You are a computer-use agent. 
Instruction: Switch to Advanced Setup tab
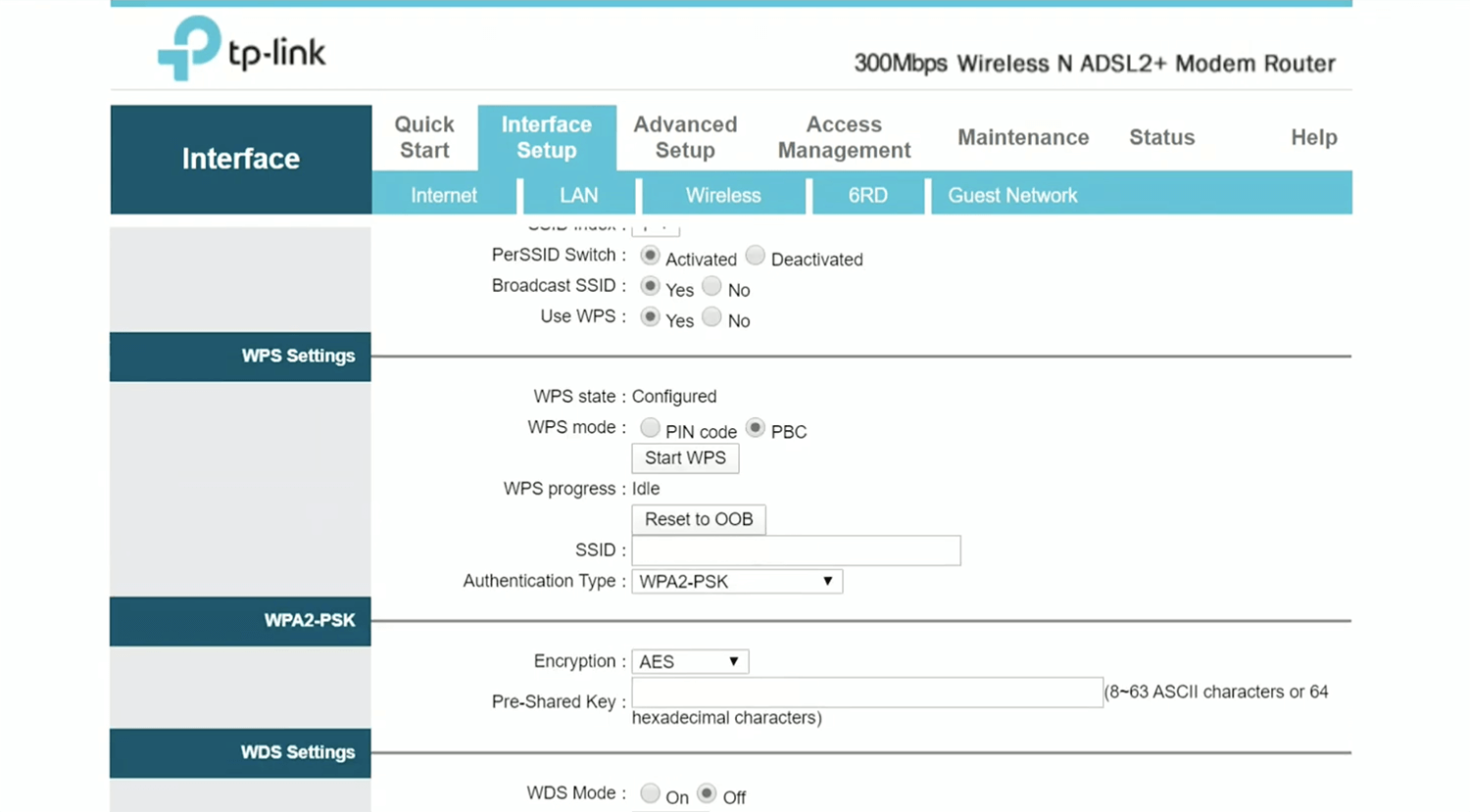pos(684,137)
